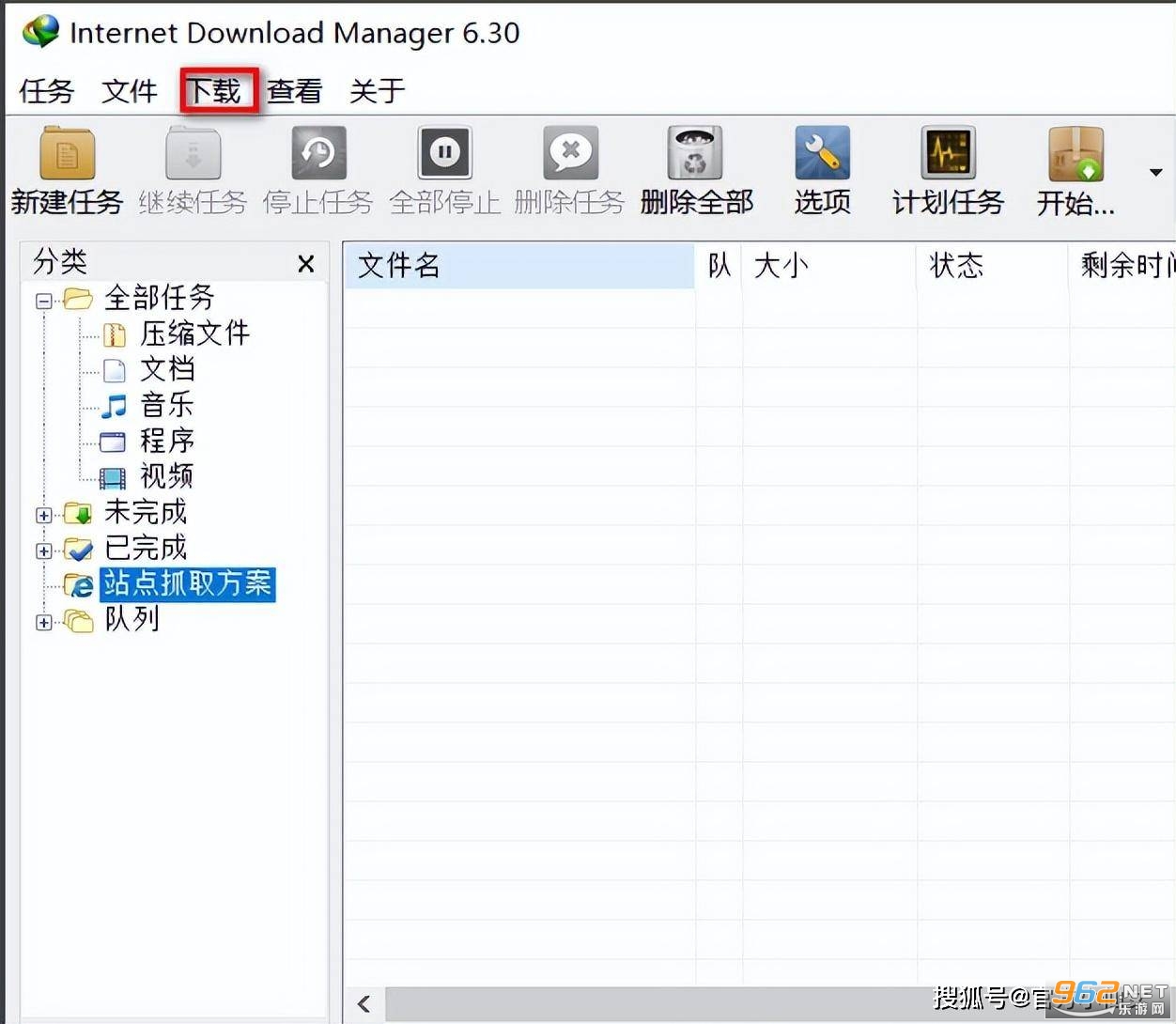Screen dimensions: 1176x1024
Task: Open the toolbar overflow dropdown arrow
Action: [x=1155, y=172]
